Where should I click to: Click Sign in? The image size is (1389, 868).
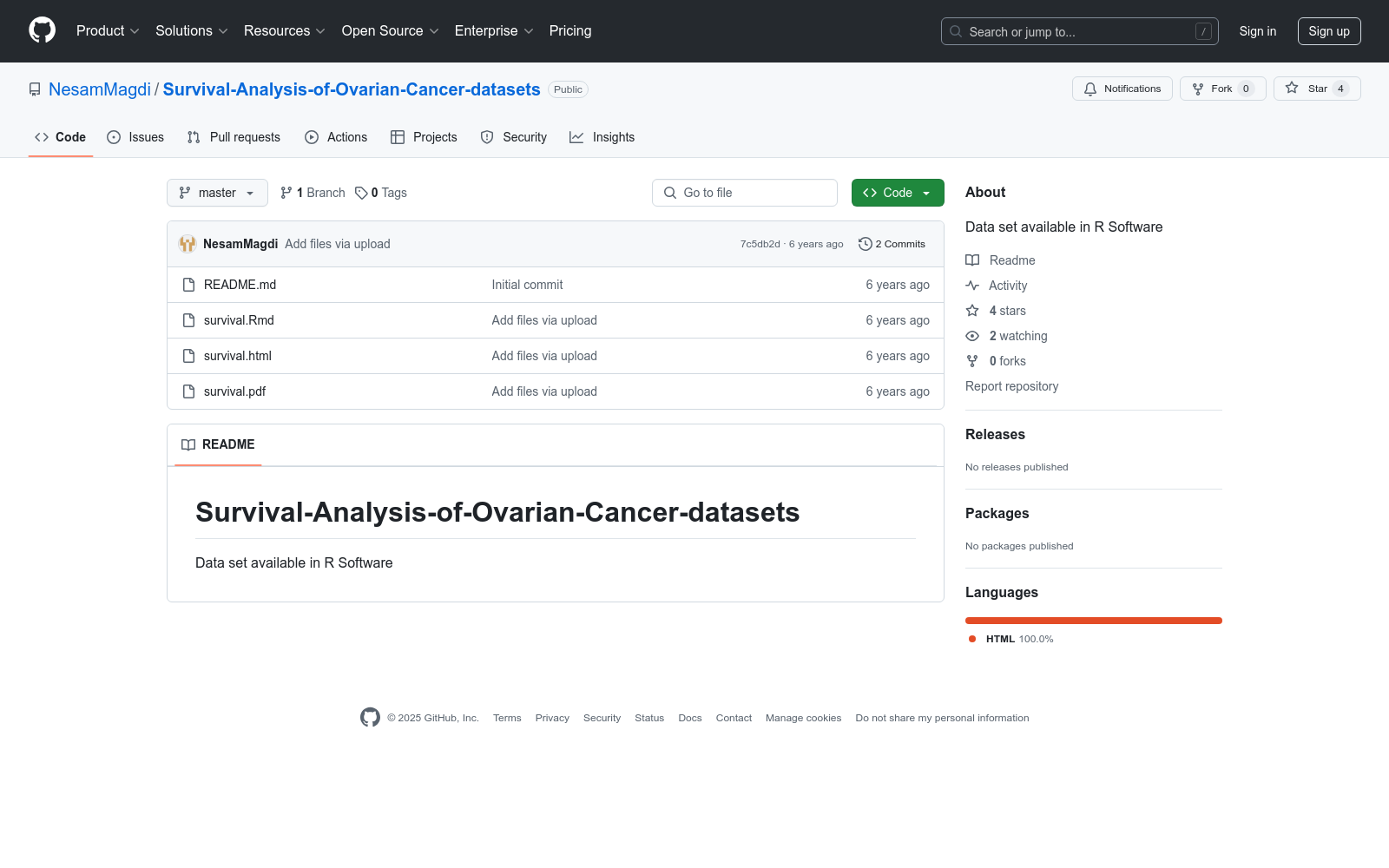[1258, 31]
